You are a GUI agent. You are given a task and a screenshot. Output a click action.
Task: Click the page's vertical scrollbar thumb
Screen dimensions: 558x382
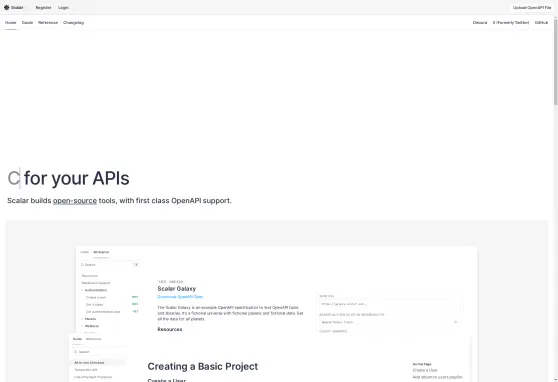[556, 61]
